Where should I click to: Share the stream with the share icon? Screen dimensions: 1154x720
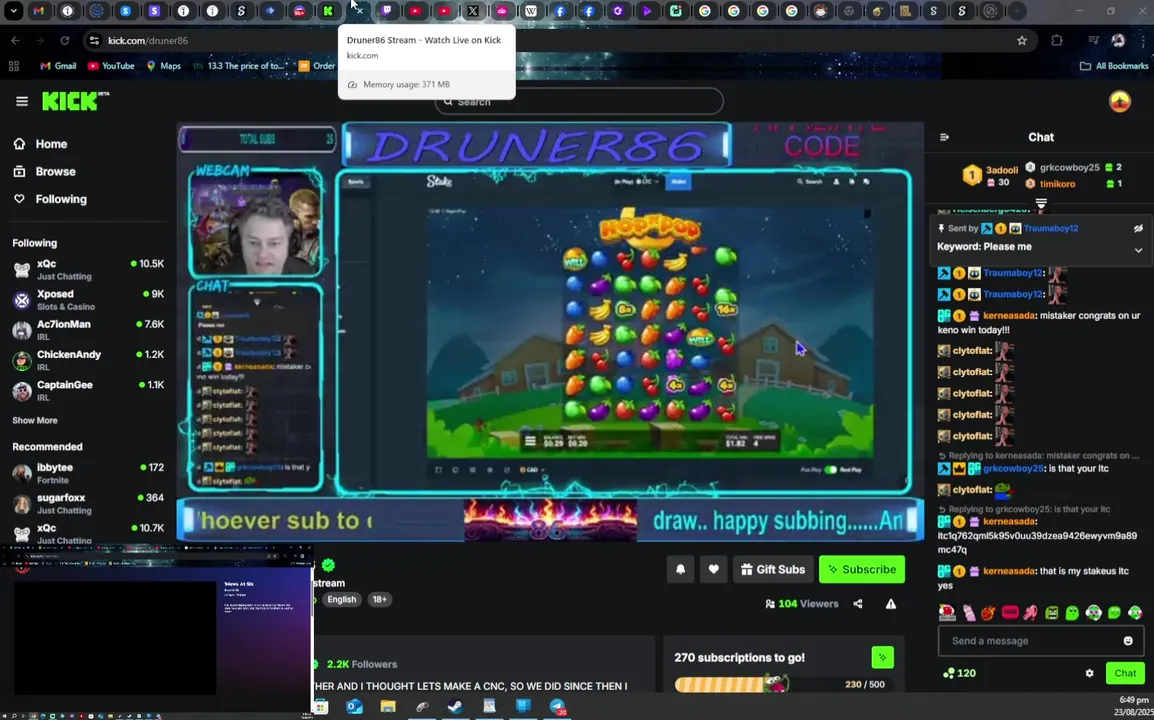[857, 604]
